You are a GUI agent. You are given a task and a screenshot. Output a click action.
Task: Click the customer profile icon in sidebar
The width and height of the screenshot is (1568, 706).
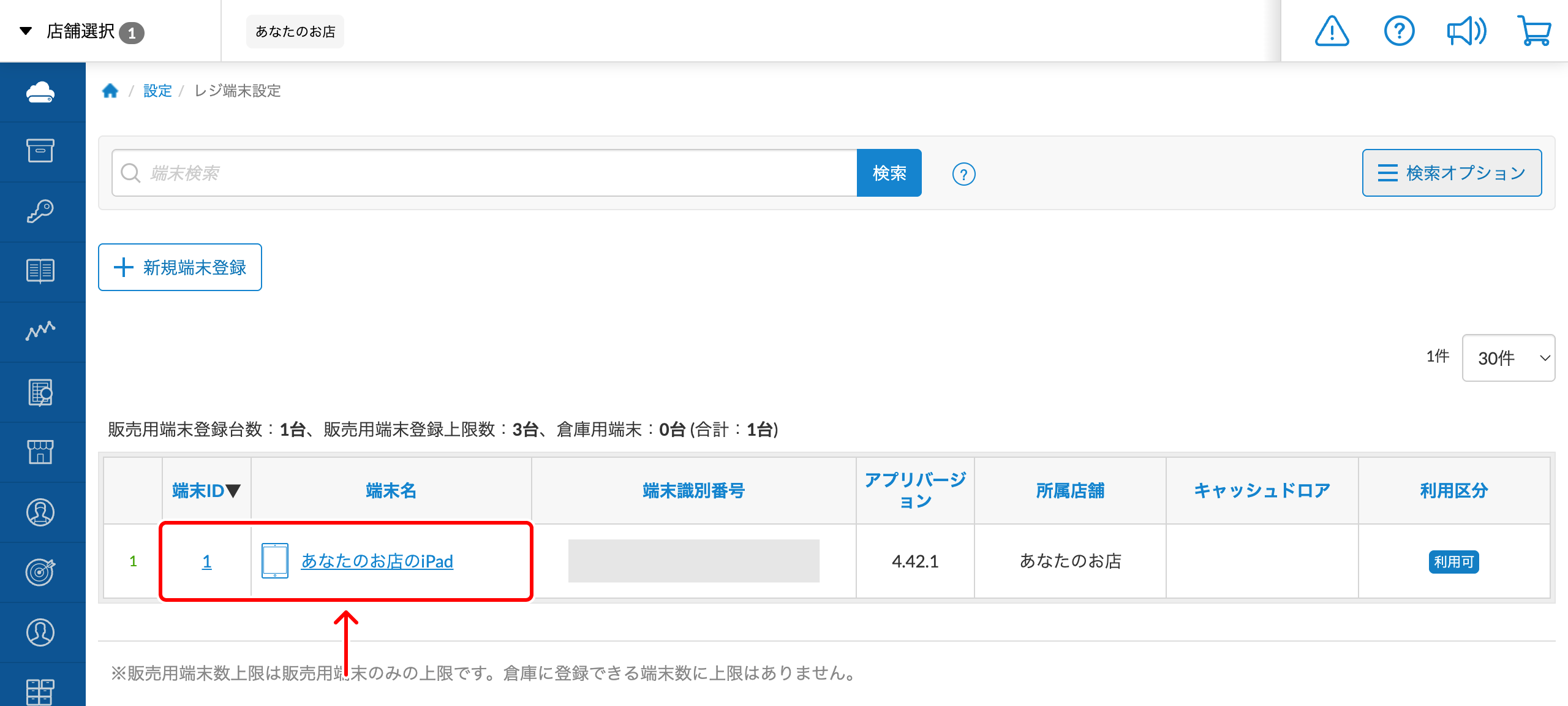(x=40, y=512)
